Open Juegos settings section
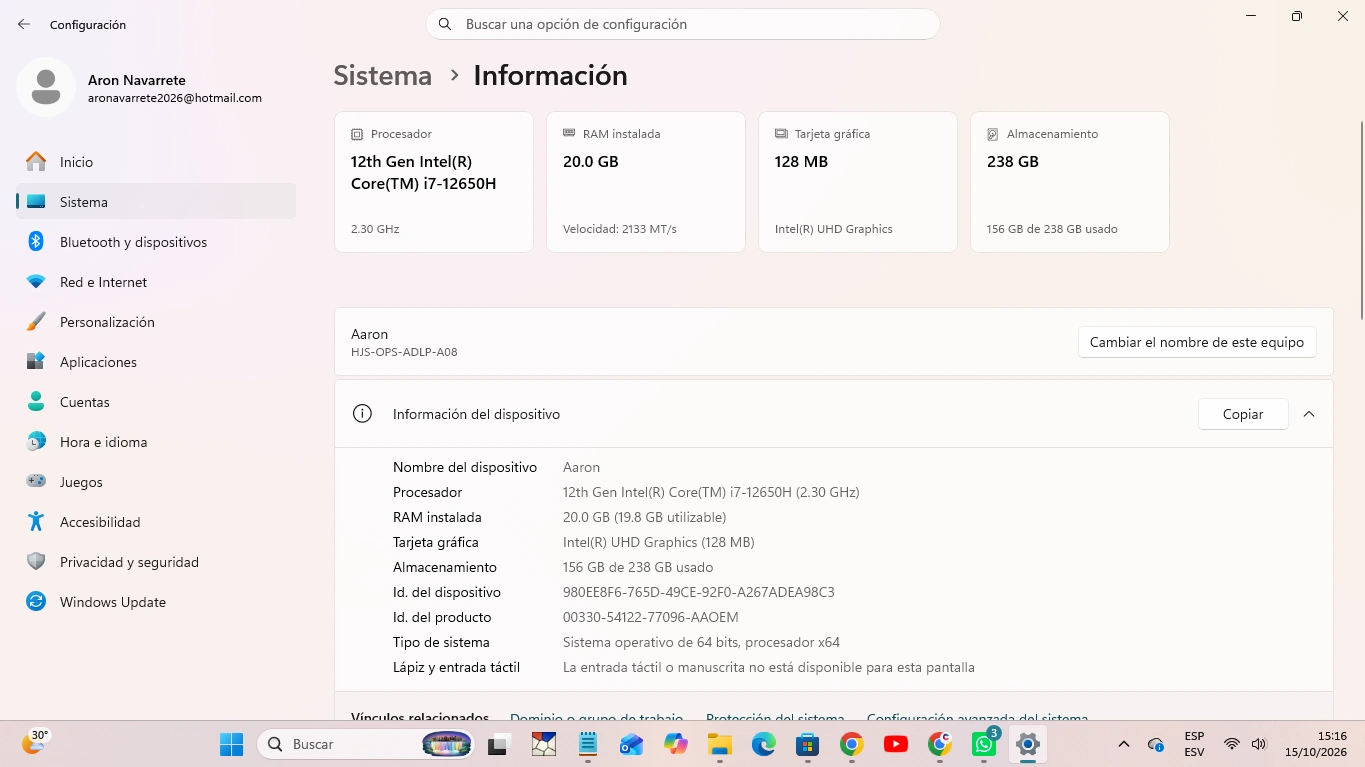The height and width of the screenshot is (767, 1365). 156,482
